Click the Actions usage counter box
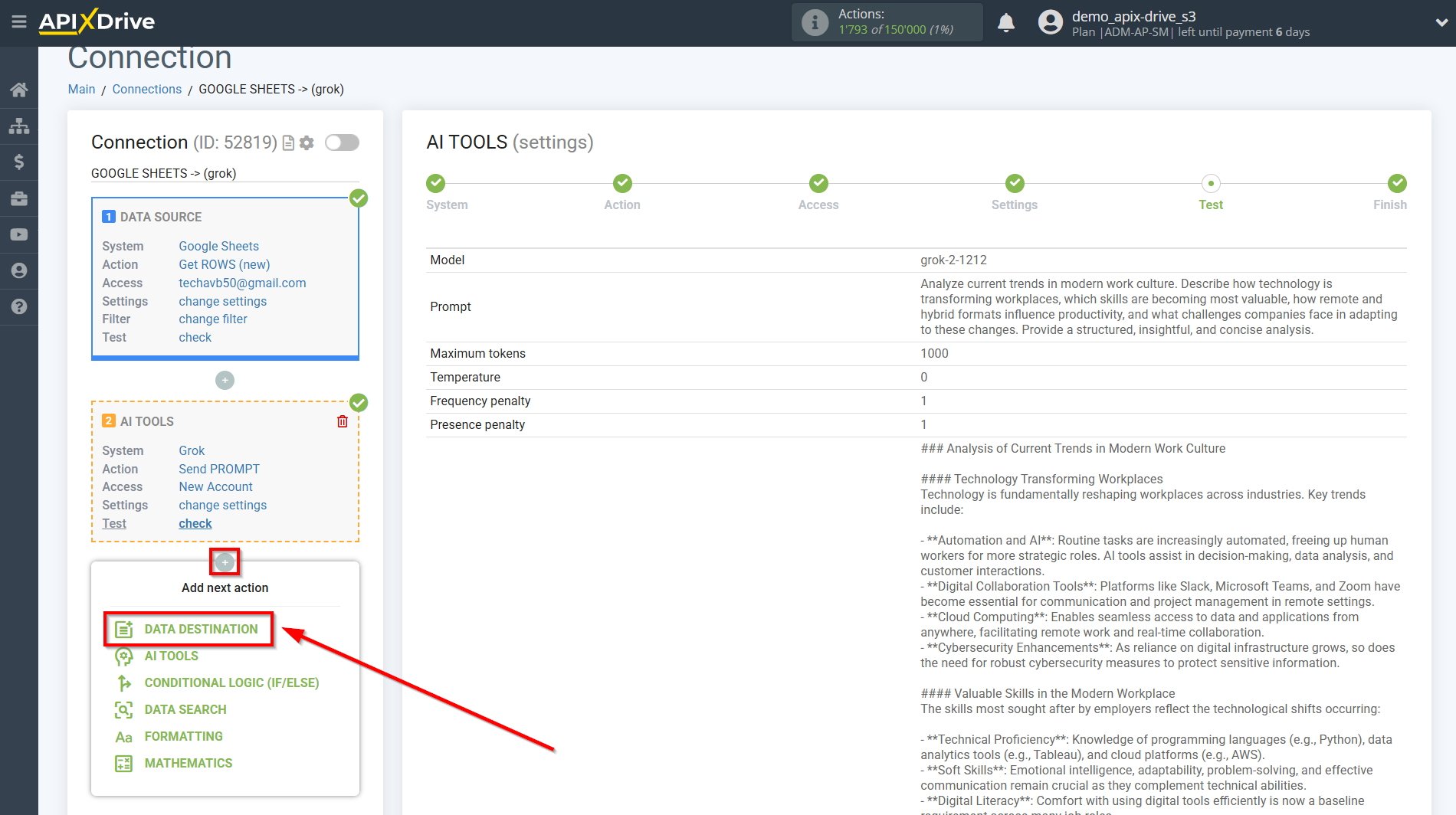1456x815 pixels. (886, 22)
